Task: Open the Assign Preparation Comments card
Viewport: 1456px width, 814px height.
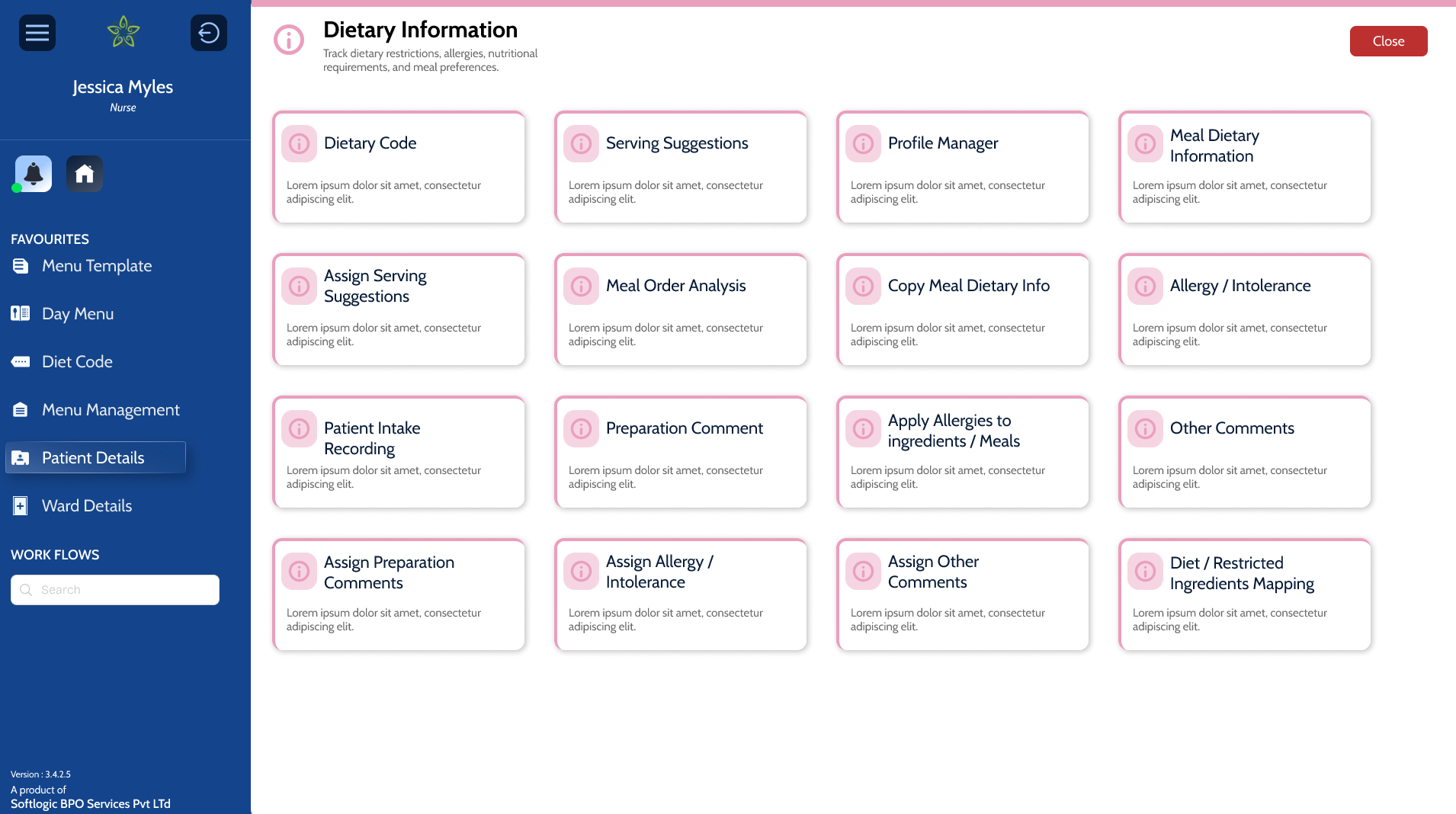Action: point(399,595)
